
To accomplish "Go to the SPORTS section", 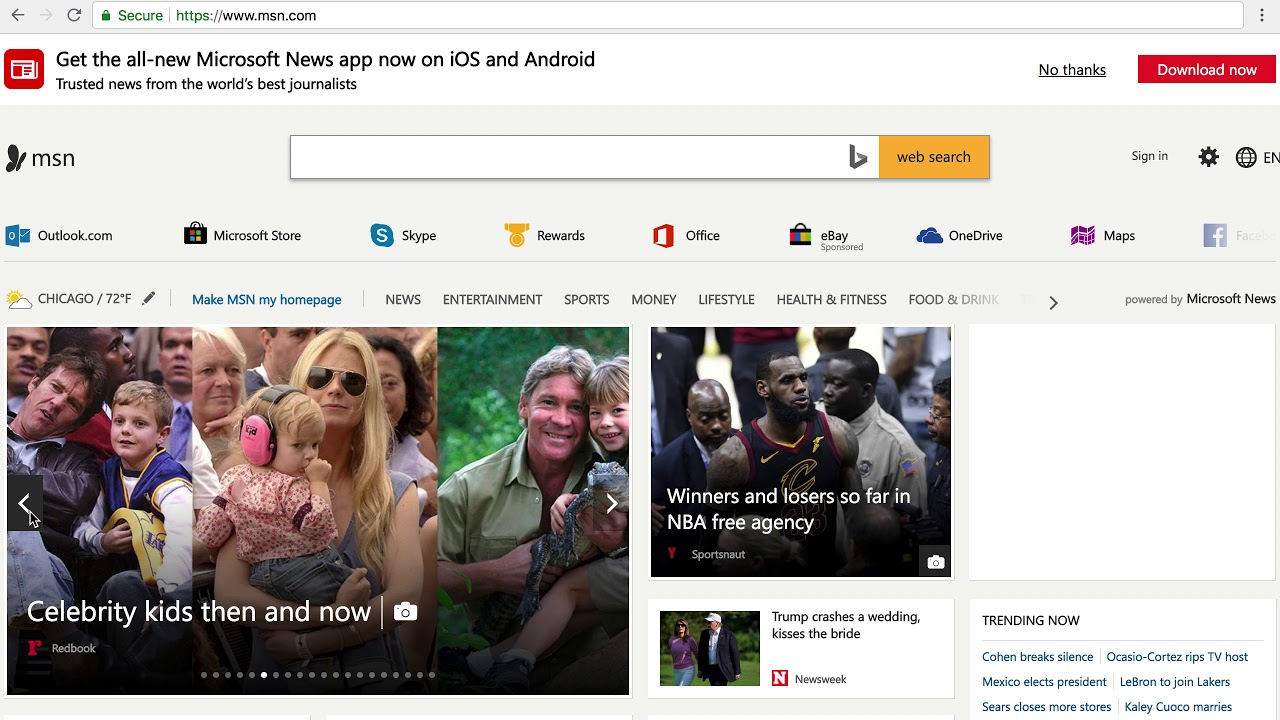I will pos(586,299).
